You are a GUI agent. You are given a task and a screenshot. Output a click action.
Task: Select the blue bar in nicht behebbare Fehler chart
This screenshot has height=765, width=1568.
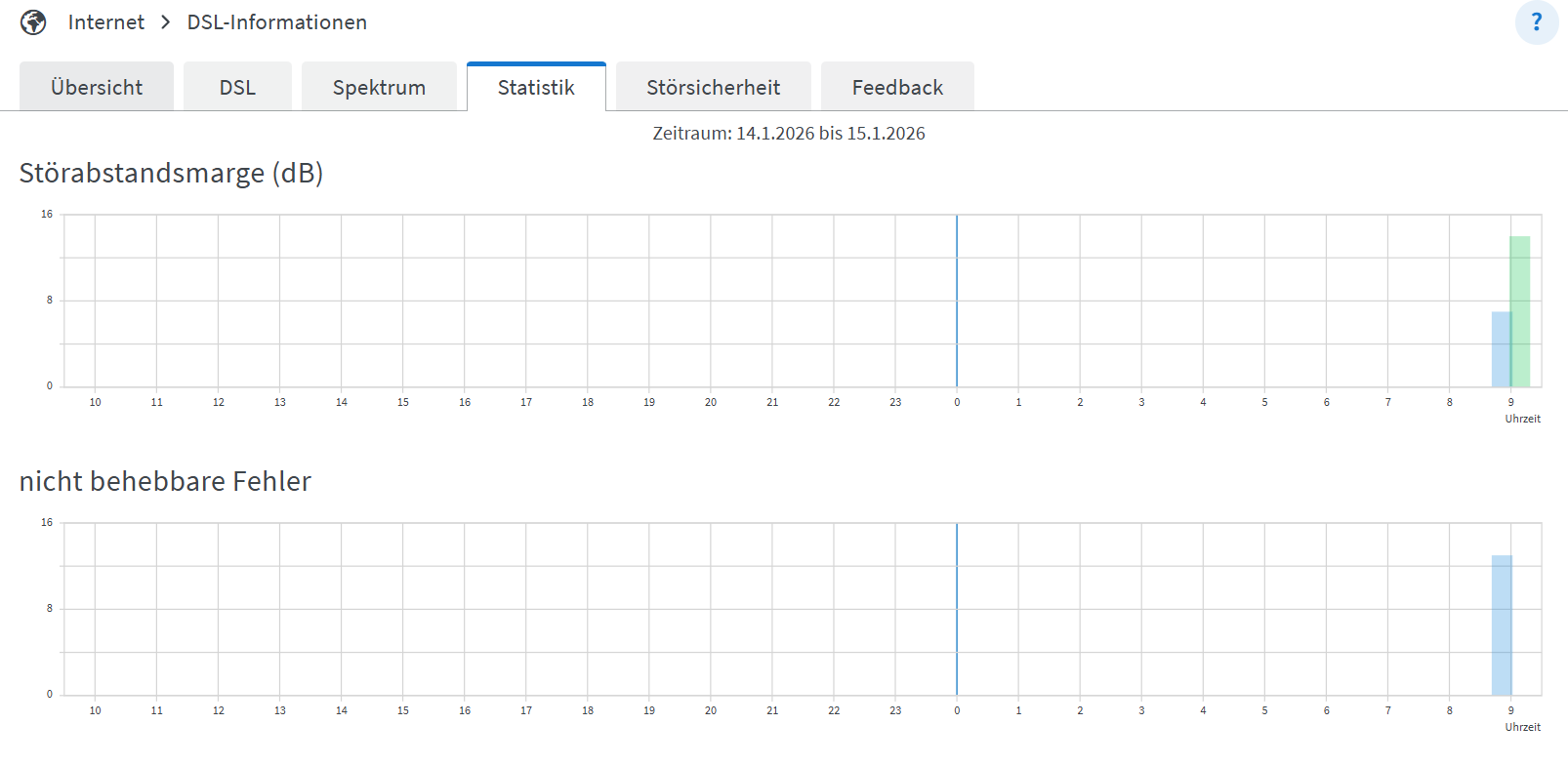pyautogui.click(x=1502, y=624)
